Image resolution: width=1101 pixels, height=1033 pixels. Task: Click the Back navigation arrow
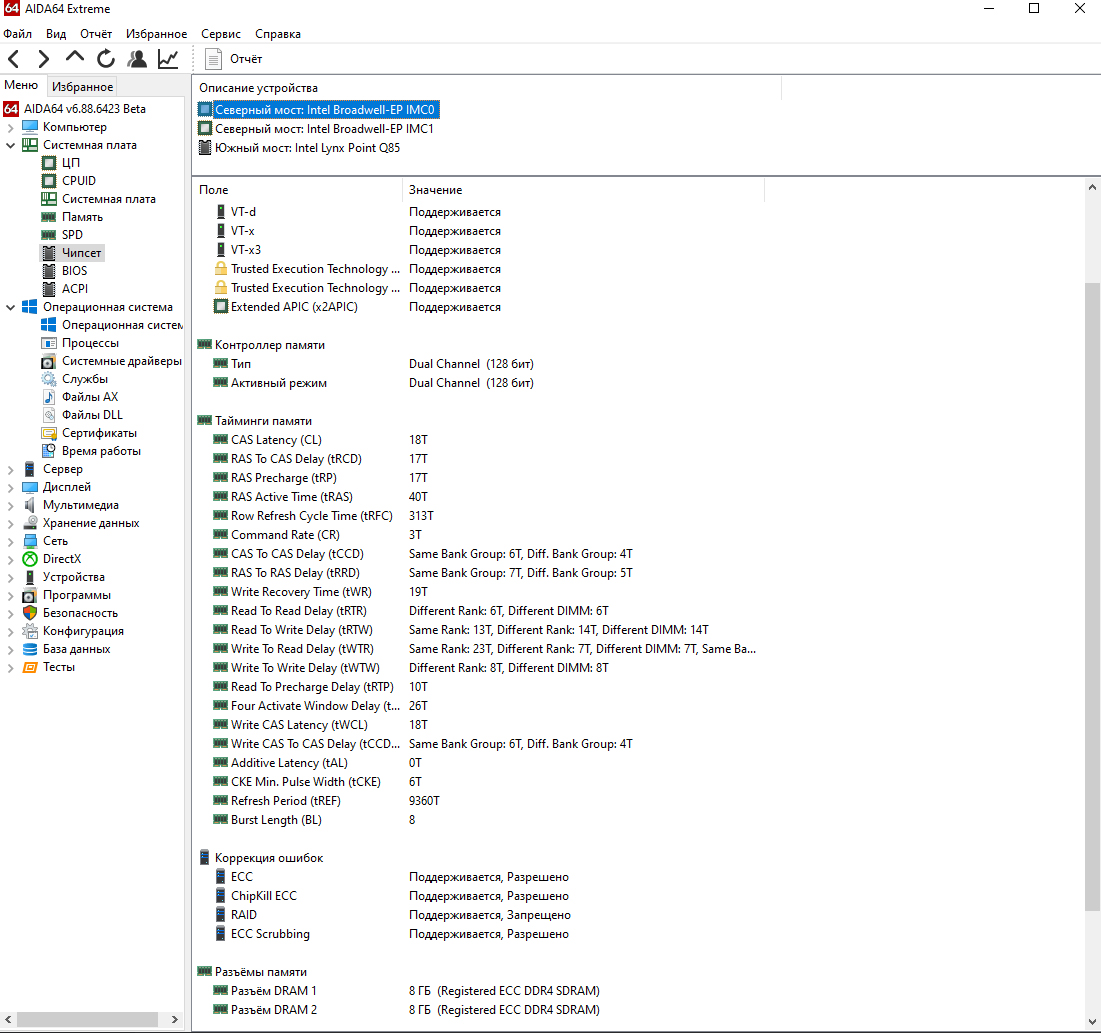(13, 59)
